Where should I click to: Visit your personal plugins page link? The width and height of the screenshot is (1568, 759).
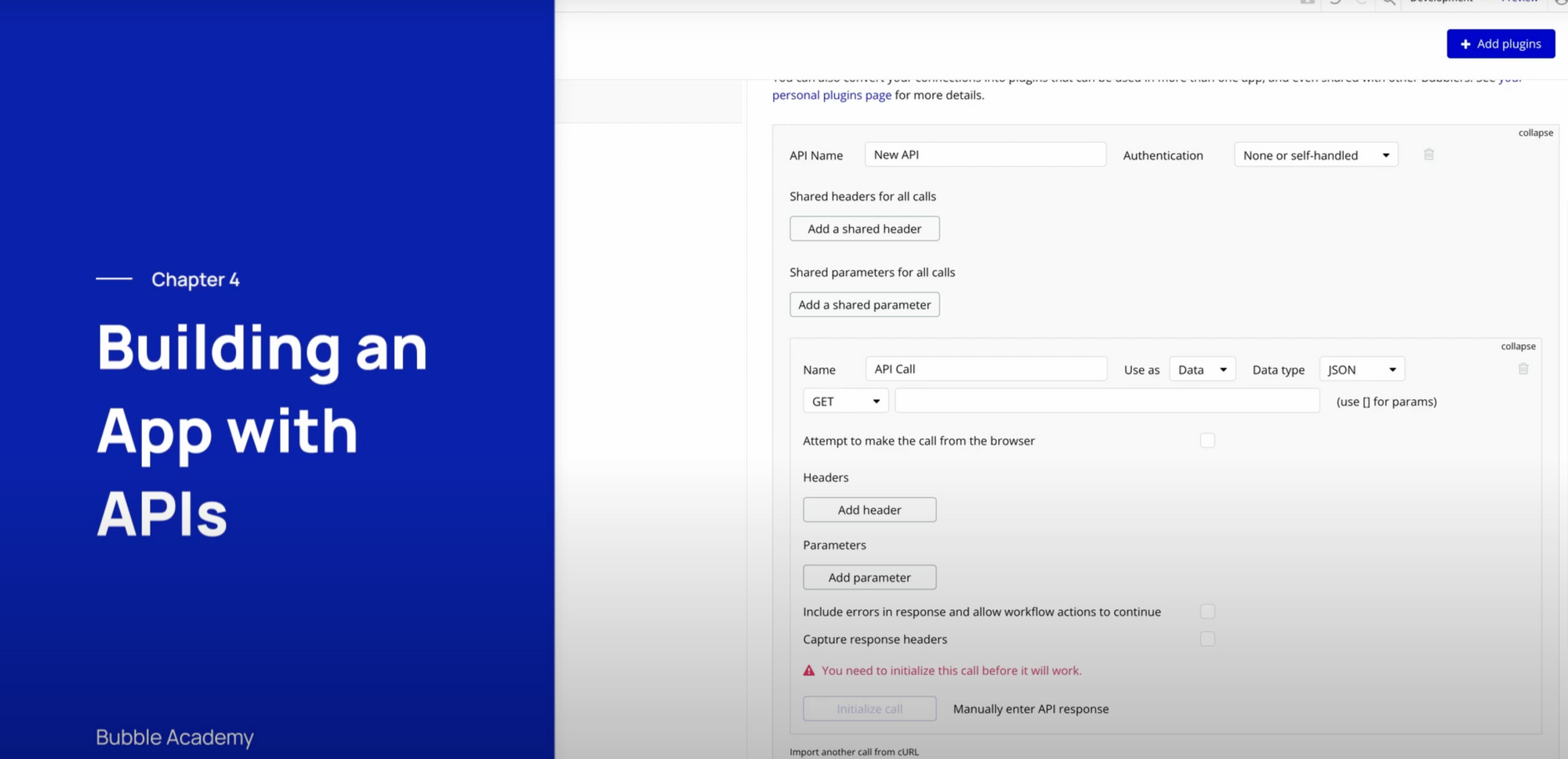(x=832, y=95)
